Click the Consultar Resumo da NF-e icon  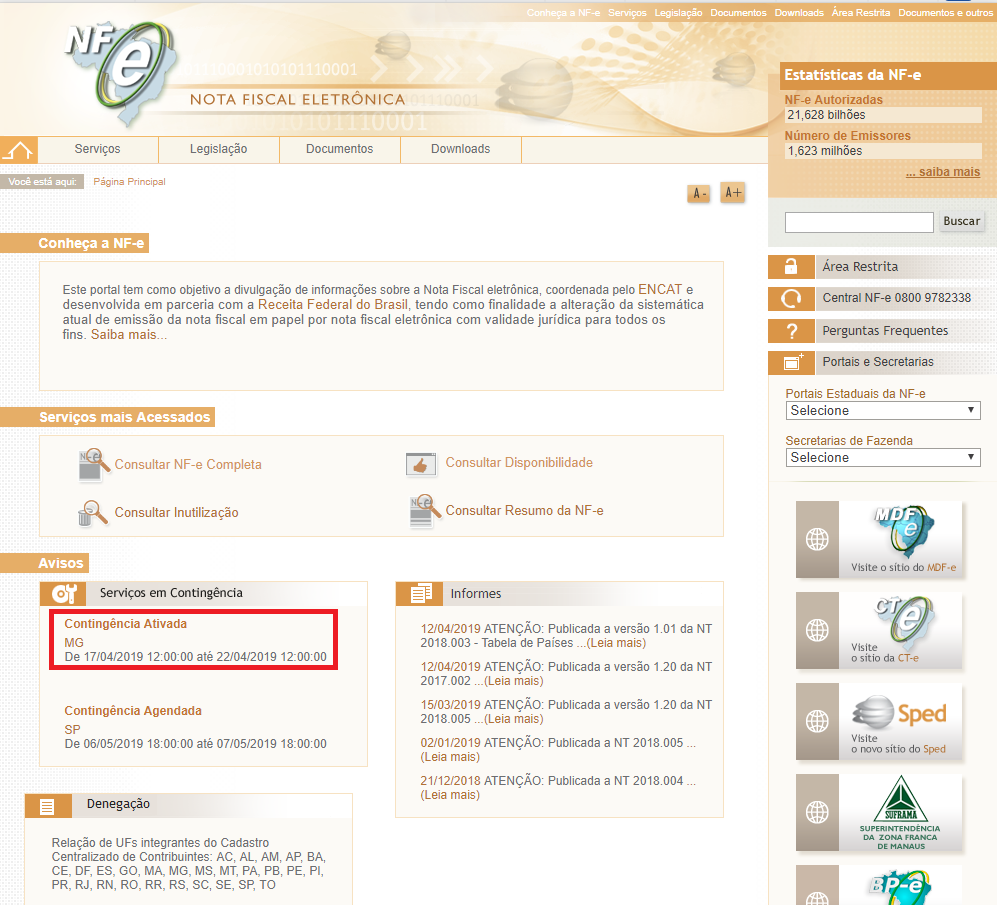tap(423, 511)
